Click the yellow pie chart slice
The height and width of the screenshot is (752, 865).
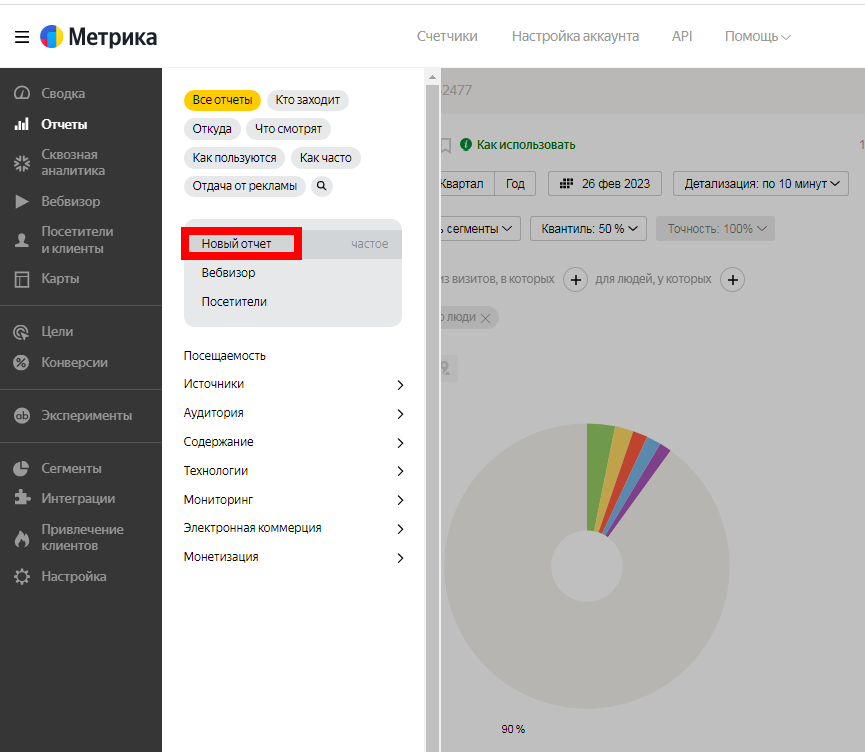tap(612, 478)
